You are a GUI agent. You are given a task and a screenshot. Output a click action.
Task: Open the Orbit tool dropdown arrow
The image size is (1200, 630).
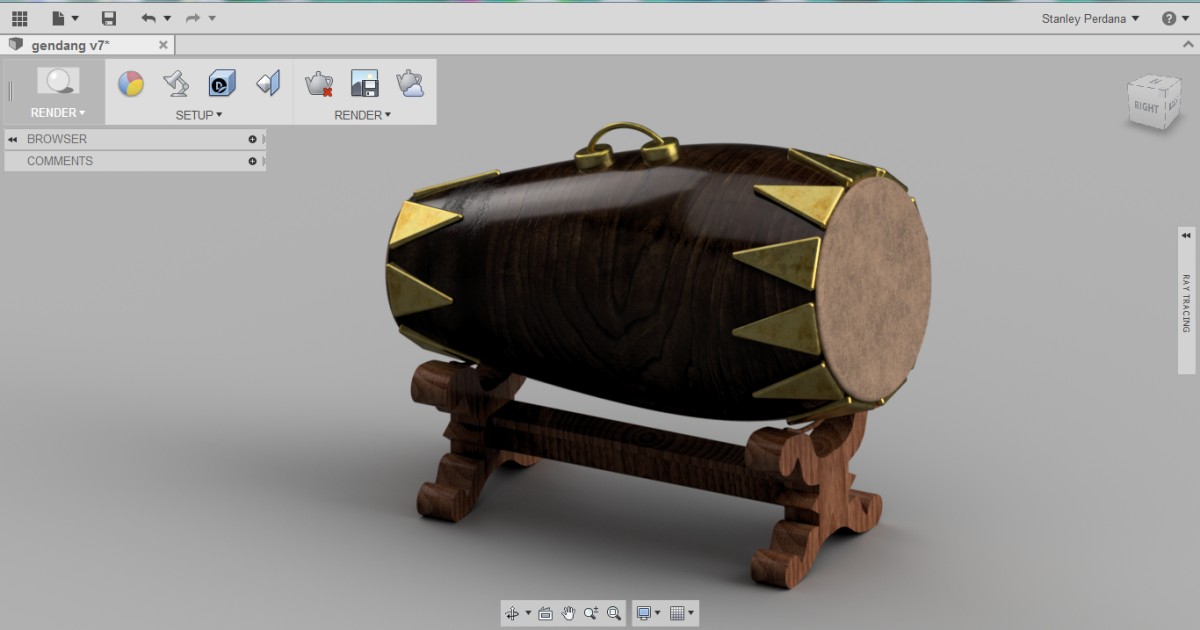click(x=528, y=613)
